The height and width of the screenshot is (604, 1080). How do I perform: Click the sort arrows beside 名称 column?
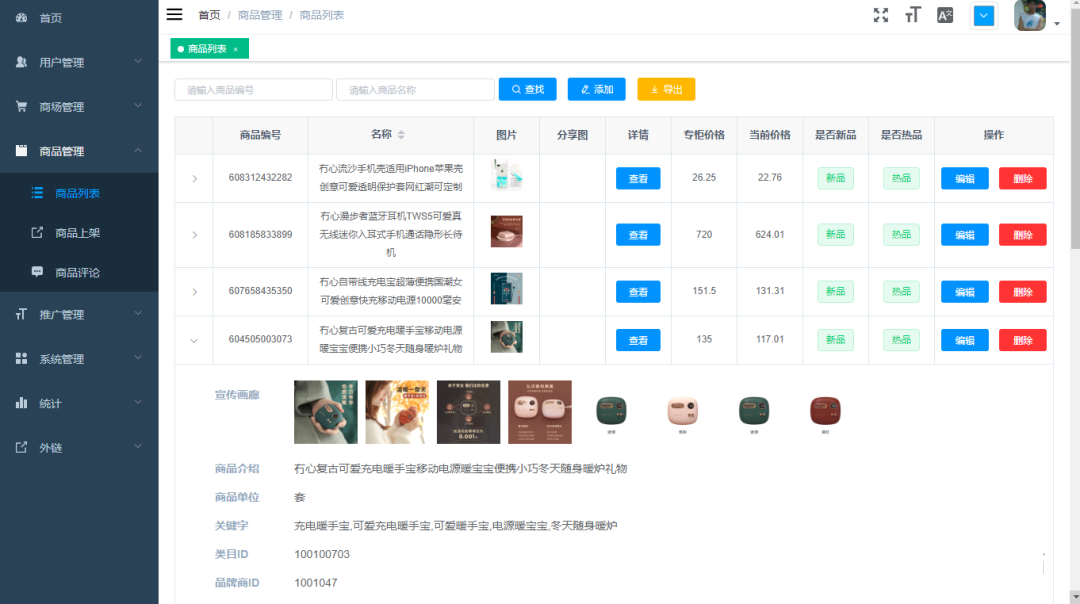[x=401, y=135]
